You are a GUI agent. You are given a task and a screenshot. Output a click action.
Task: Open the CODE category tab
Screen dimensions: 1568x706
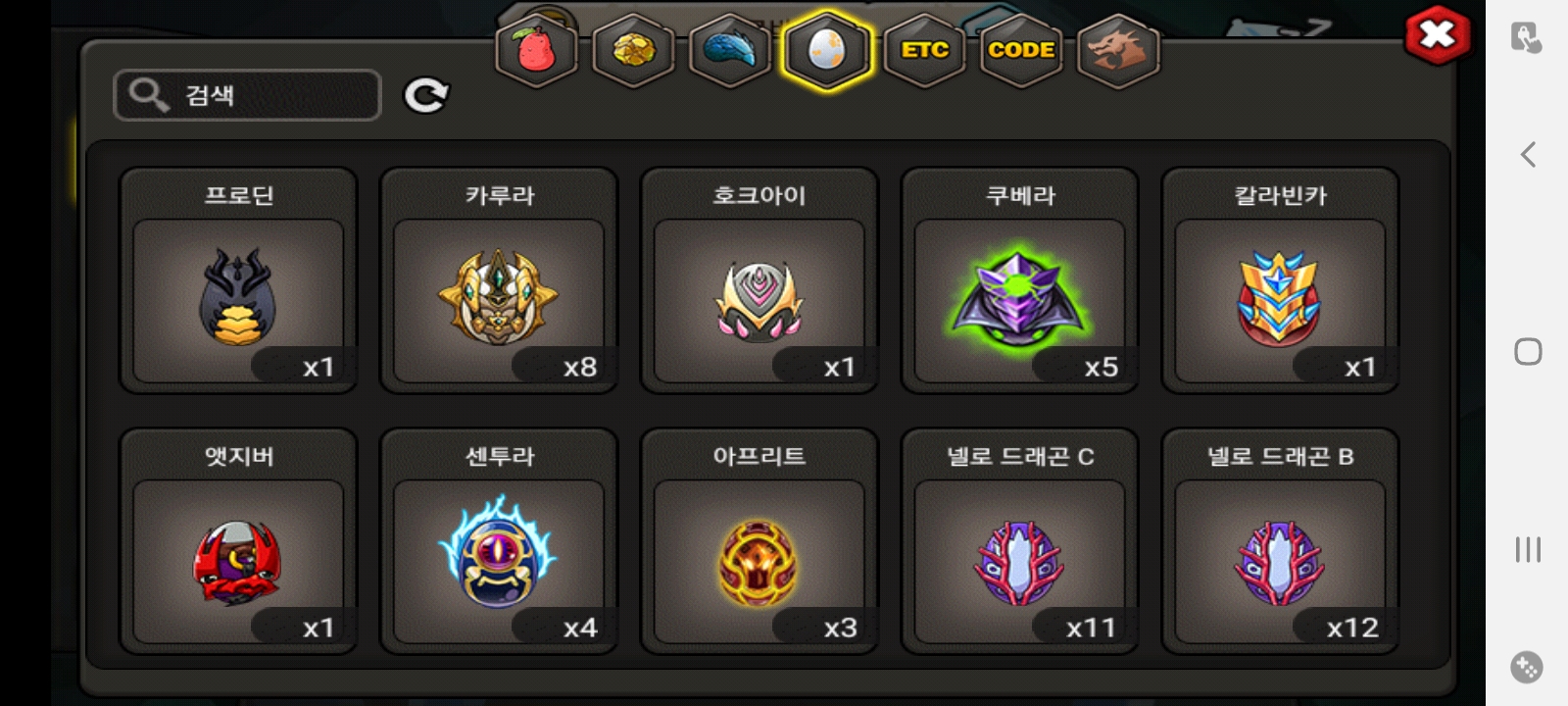(x=1021, y=51)
